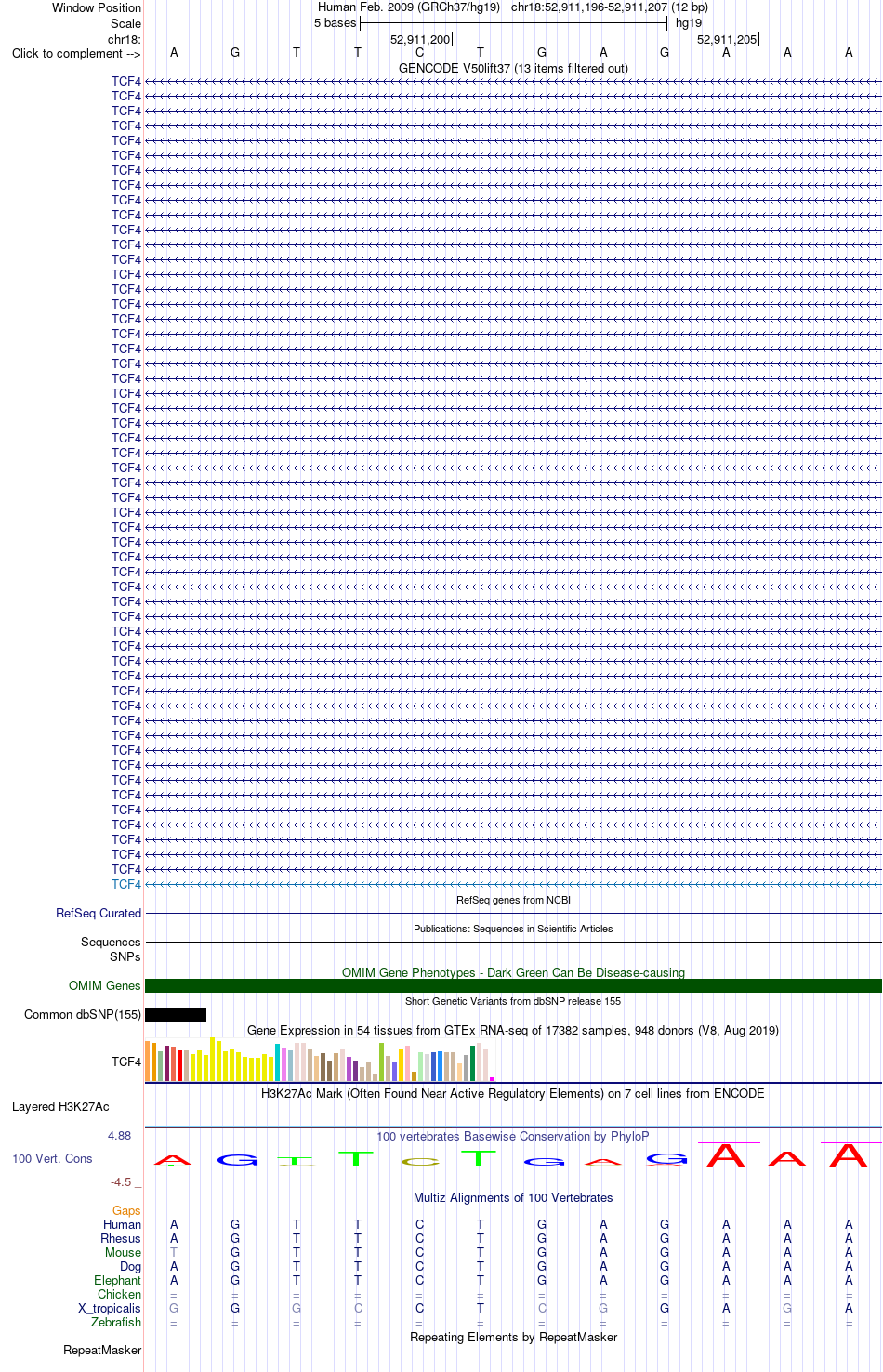Click the Sequences track label
Screen dimensions: 883x1372
[x=111, y=942]
